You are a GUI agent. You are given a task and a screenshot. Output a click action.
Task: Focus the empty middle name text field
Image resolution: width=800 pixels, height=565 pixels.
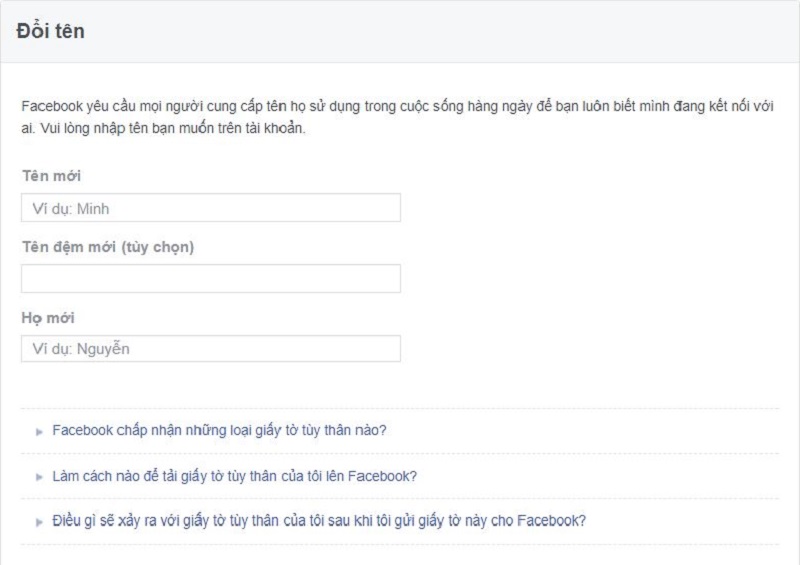(211, 279)
